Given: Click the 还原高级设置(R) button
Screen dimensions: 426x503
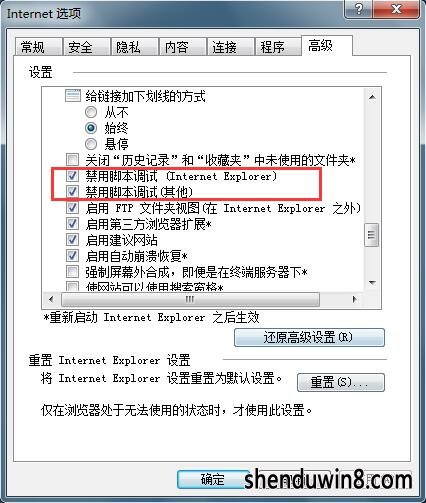Looking at the screenshot, I should 309,337.
